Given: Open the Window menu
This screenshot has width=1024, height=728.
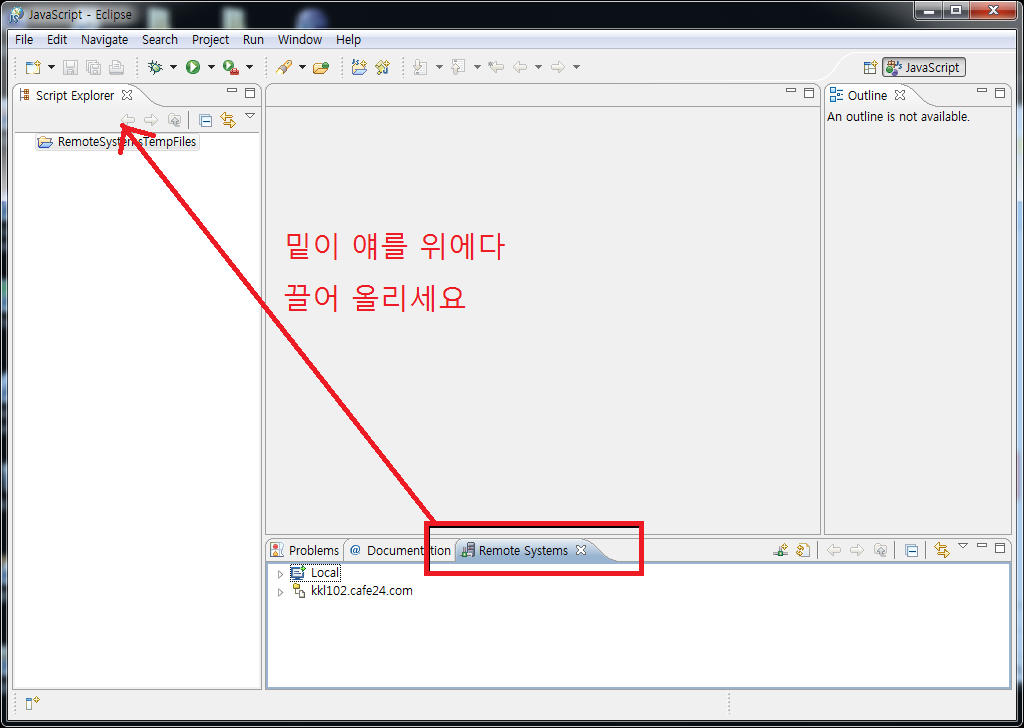Looking at the screenshot, I should [x=299, y=40].
